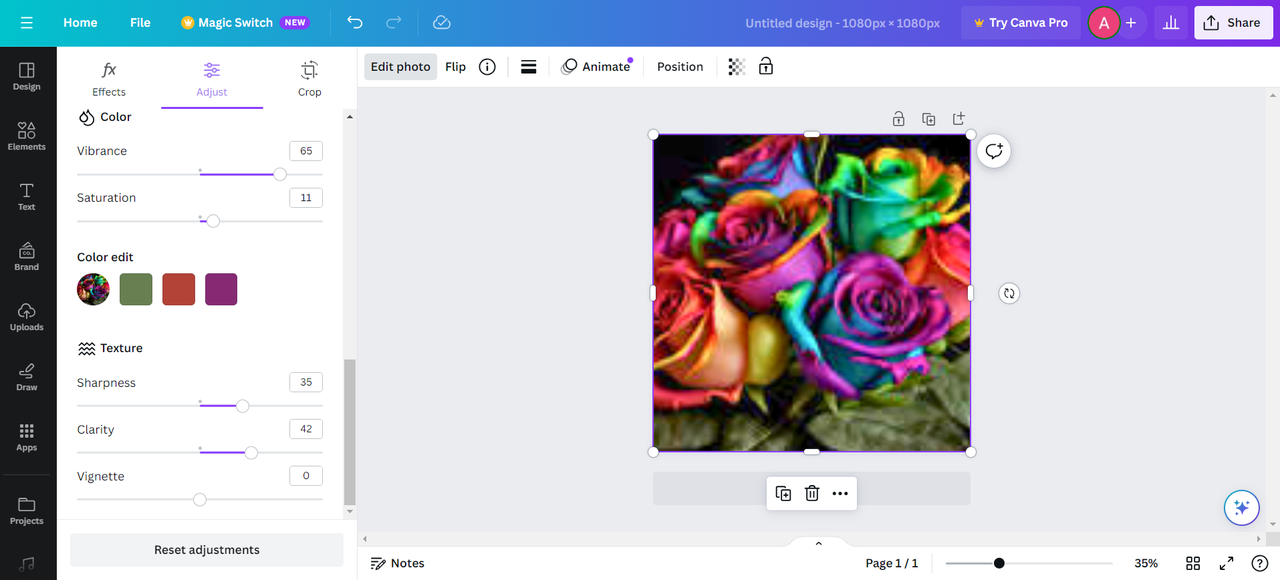Click Edit photo button
The image size is (1280, 580).
tap(400, 67)
